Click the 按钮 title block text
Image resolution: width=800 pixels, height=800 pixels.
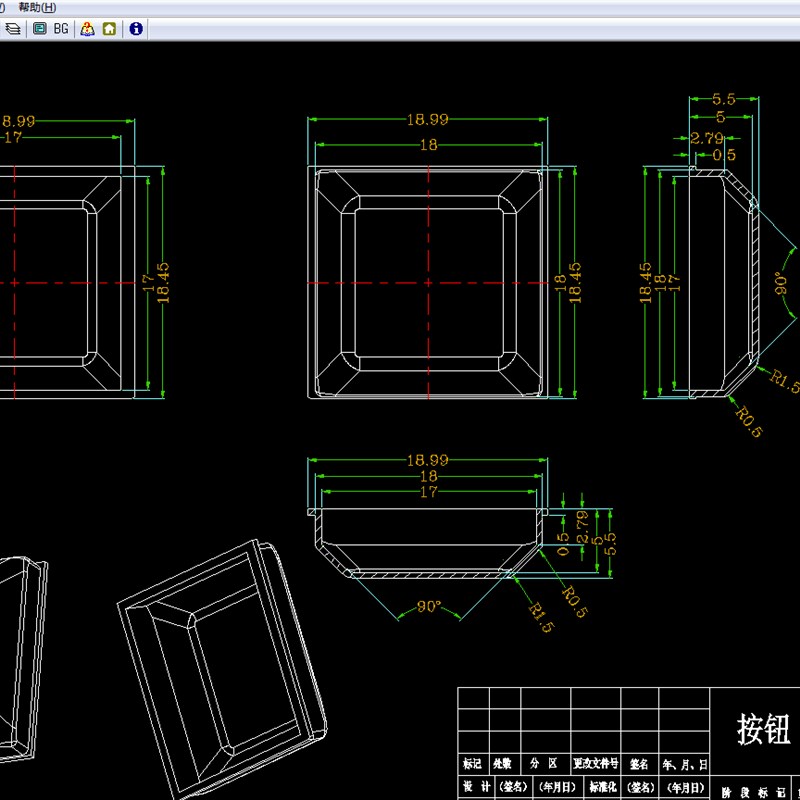point(763,729)
